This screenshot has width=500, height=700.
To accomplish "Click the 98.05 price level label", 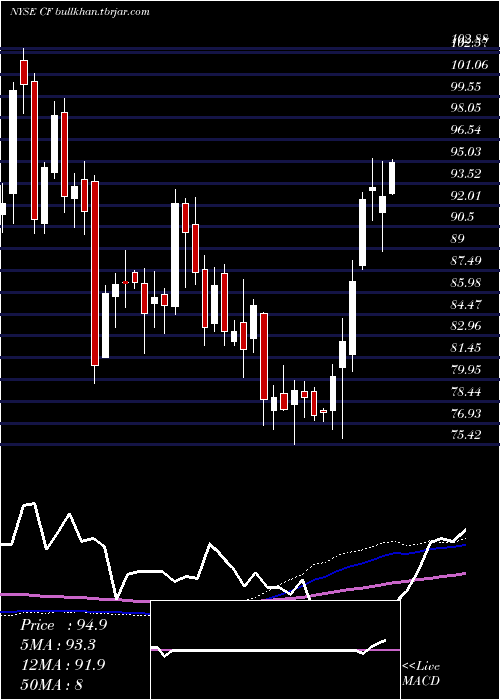I will [x=466, y=108].
